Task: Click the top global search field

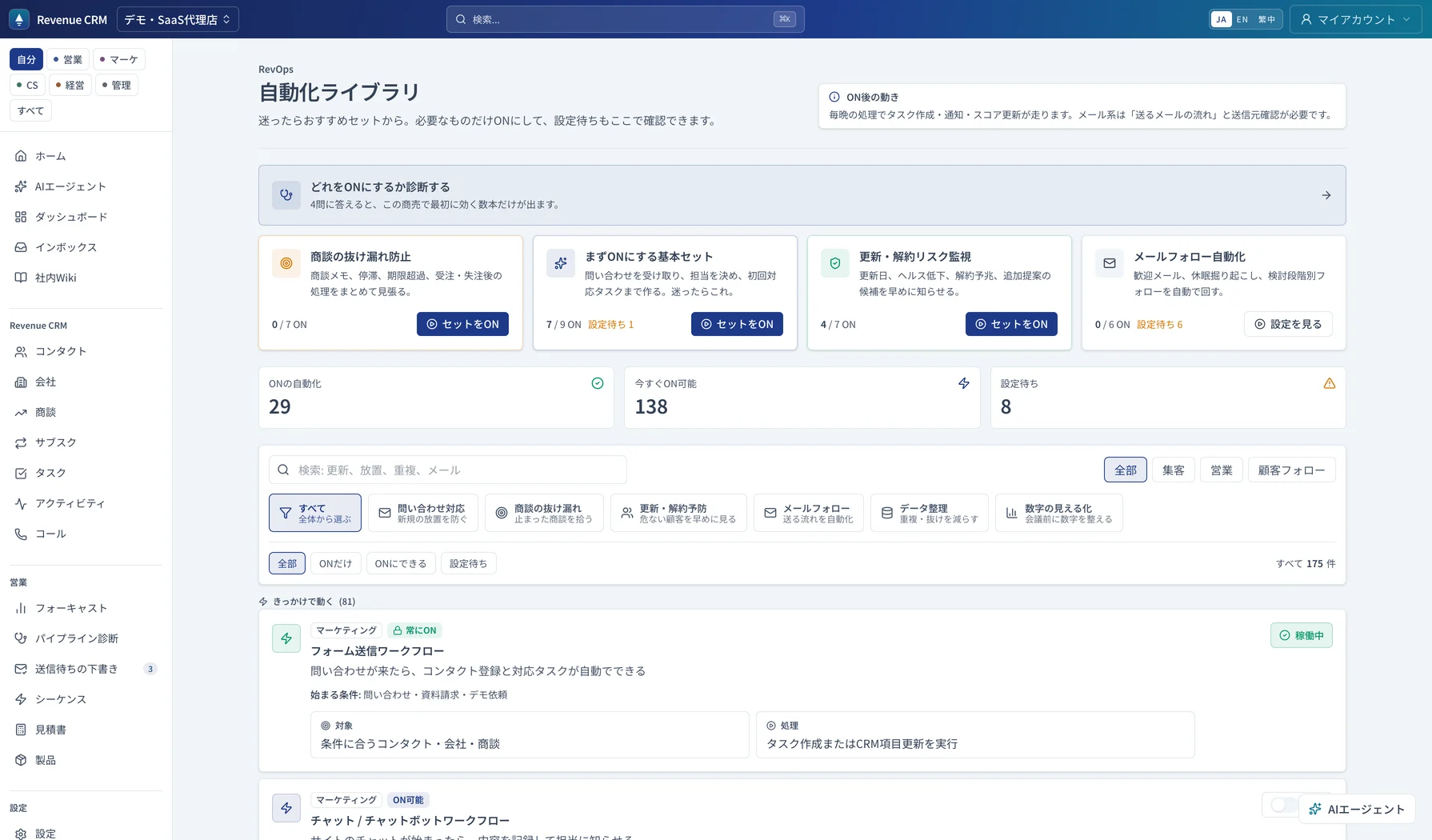Action: 625,19
